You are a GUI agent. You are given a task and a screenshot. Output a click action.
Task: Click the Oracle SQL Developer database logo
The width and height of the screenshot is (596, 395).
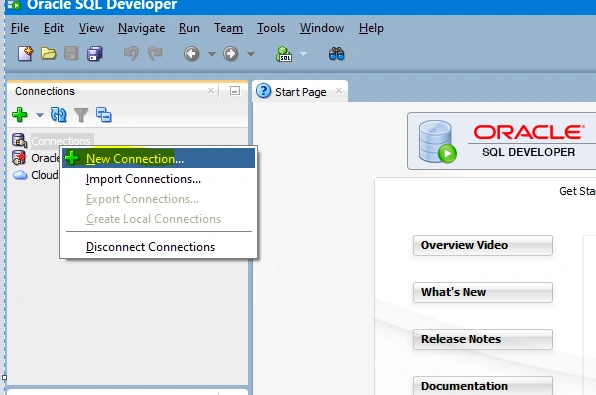(437, 141)
